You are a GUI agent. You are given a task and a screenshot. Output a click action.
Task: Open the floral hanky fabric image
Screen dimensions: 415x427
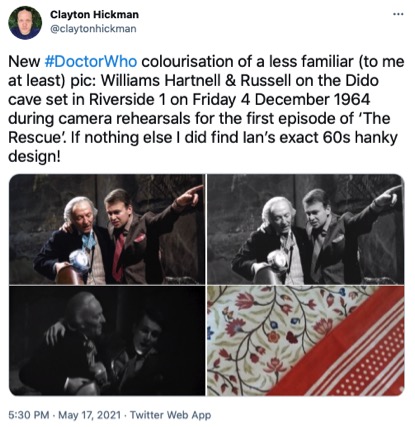pyautogui.click(x=306, y=341)
